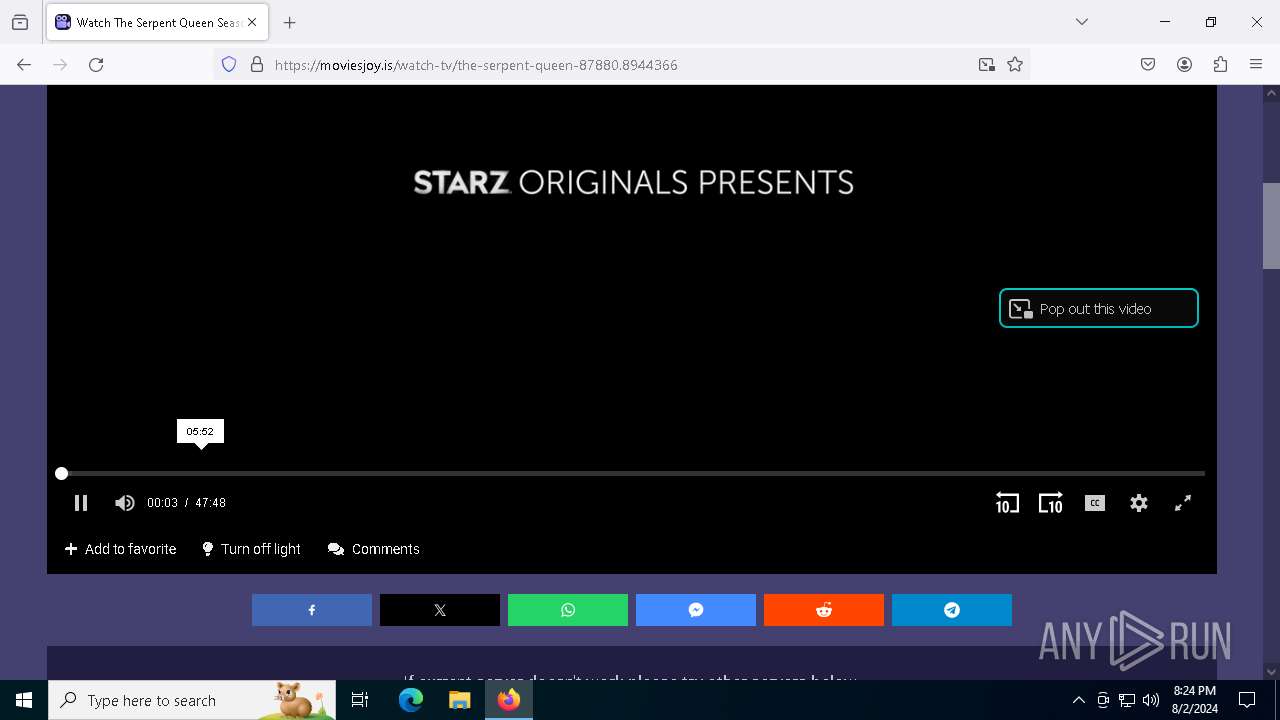
Task: Rewind the video 10 seconds
Action: [1007, 503]
